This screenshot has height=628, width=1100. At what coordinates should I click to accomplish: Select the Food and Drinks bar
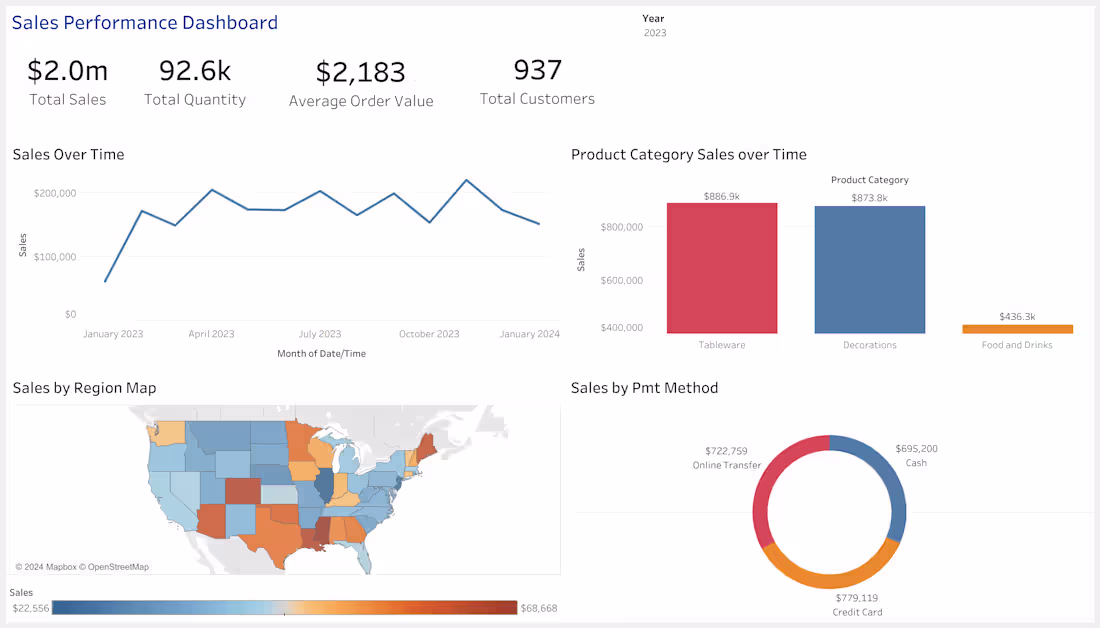click(1016, 327)
